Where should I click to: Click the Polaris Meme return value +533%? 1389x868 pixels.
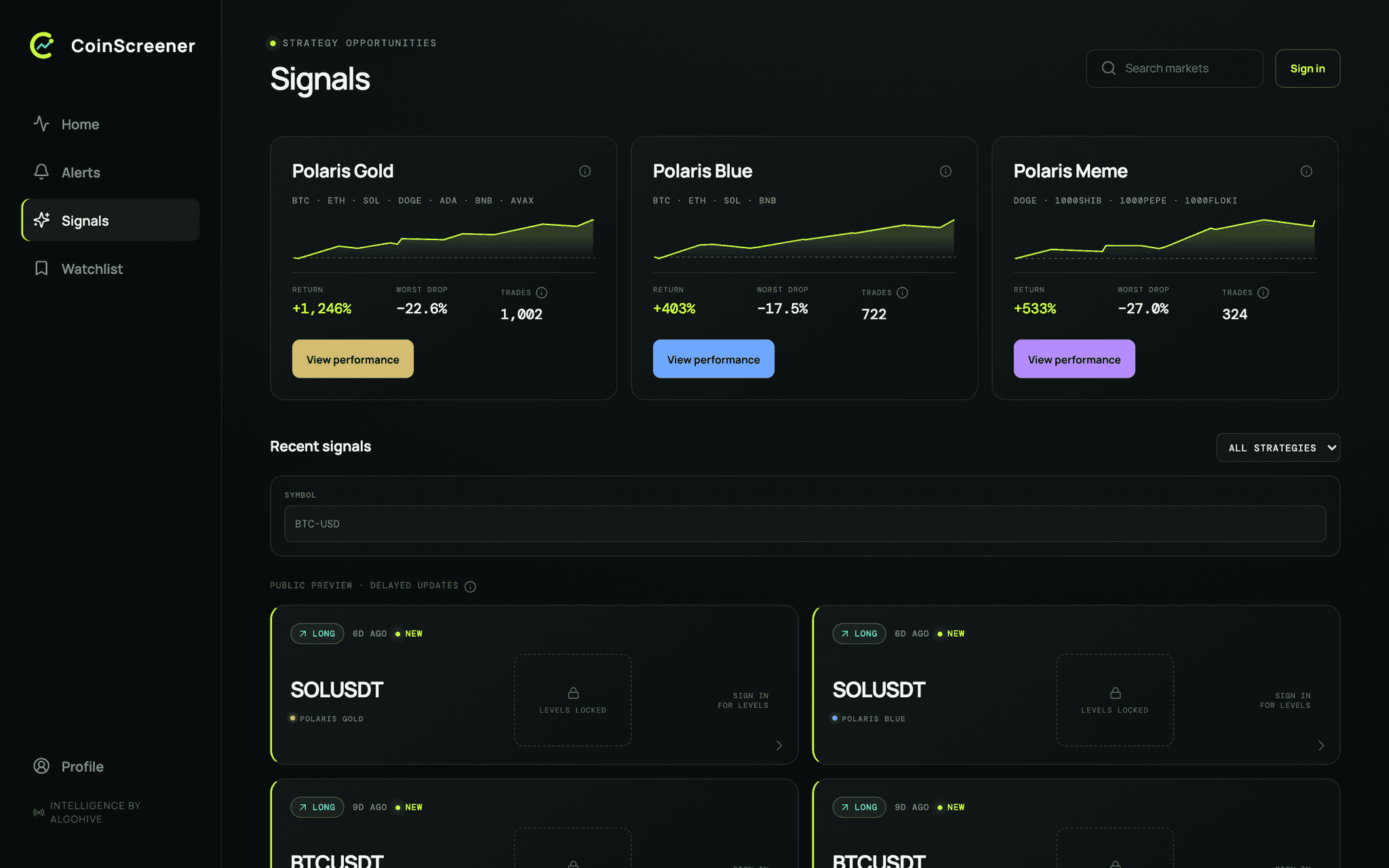(x=1035, y=309)
